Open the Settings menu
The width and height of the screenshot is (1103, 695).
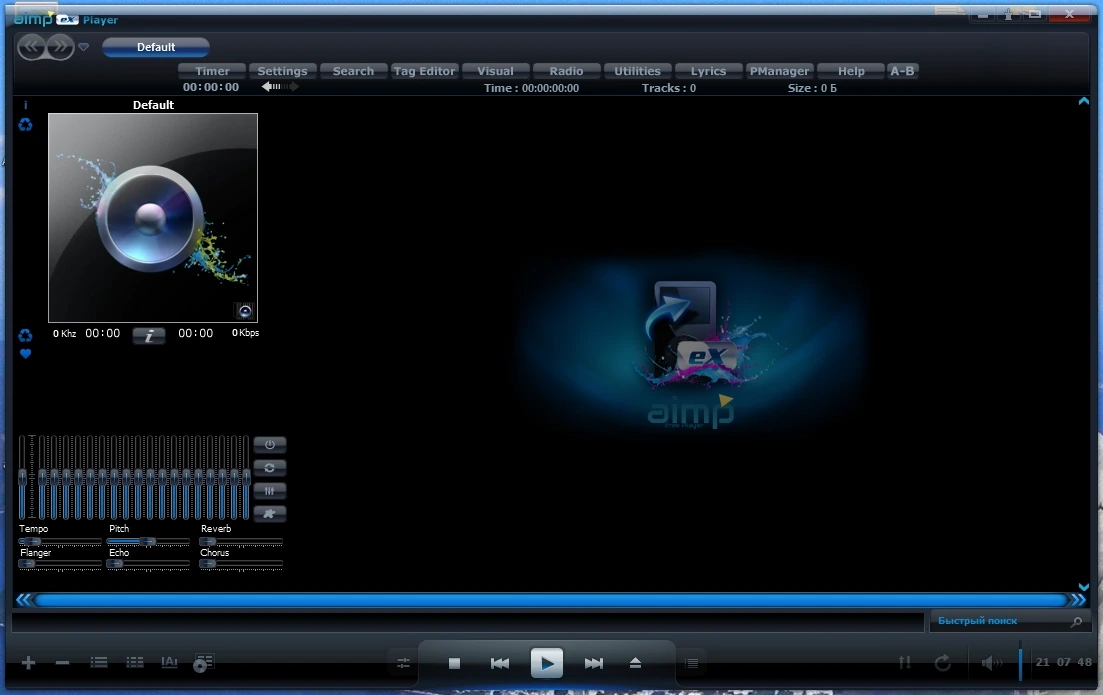(x=282, y=71)
